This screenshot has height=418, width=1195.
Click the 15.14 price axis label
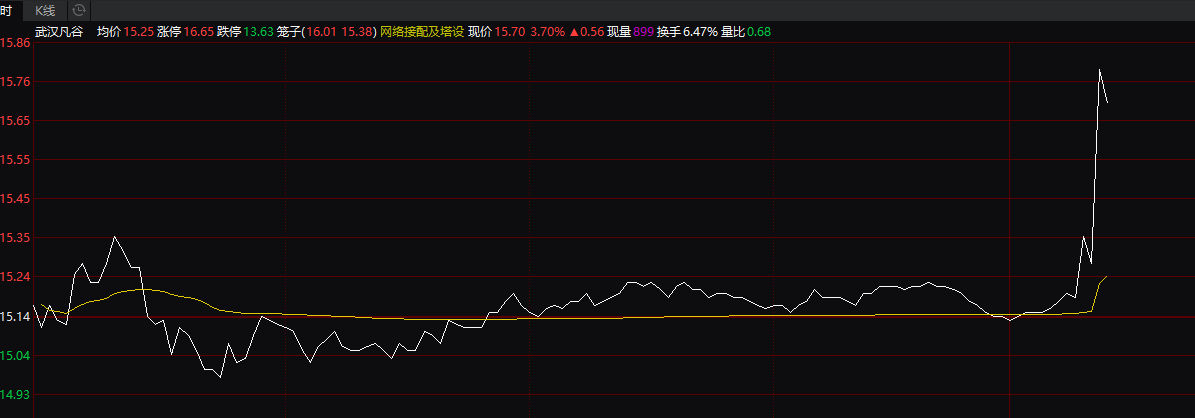(x=15, y=317)
